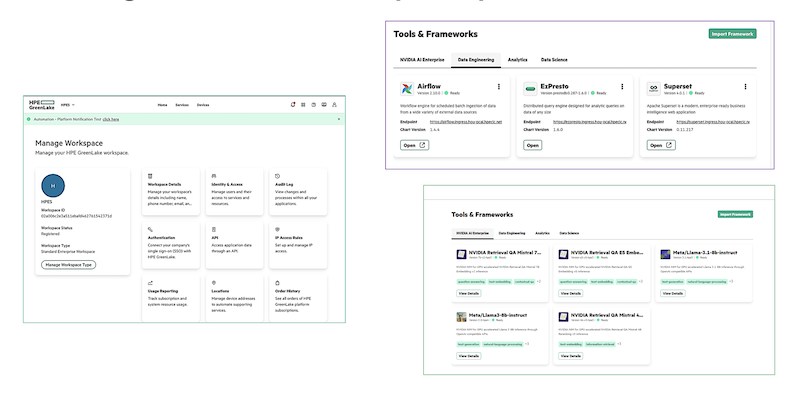Open the apps grid icon in GreenLake header

[303, 105]
